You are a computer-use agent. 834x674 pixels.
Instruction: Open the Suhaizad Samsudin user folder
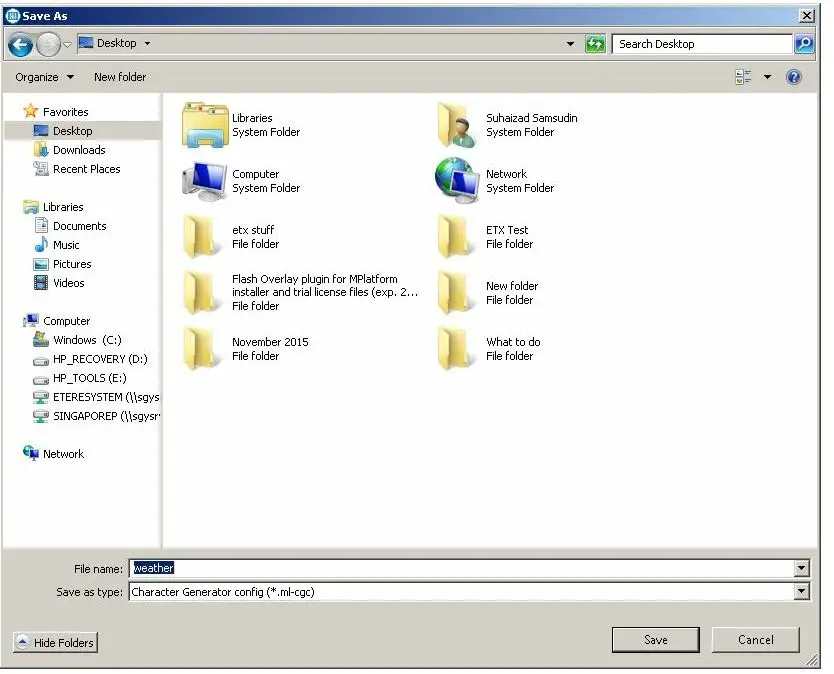pos(458,125)
